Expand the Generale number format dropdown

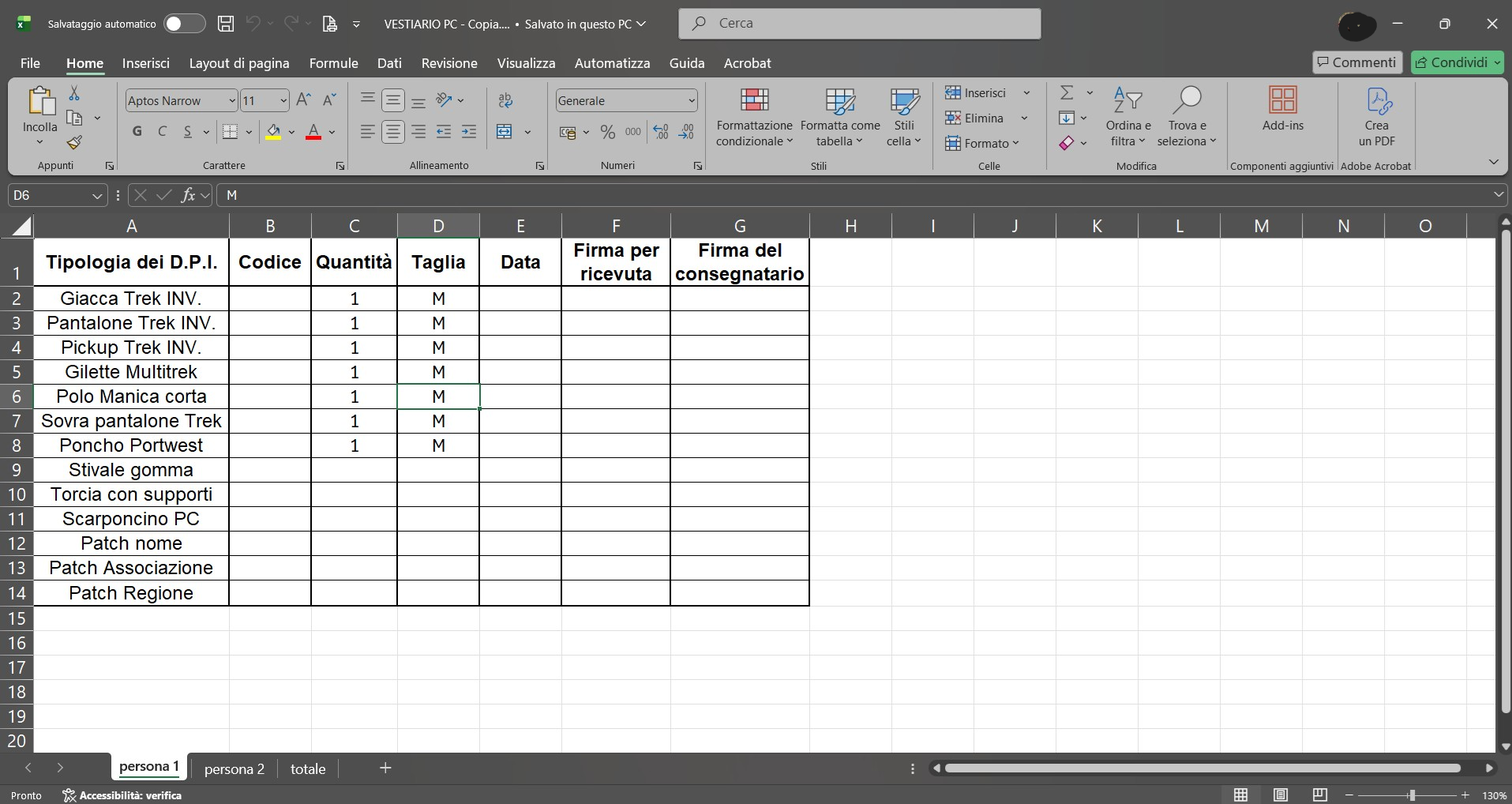coord(692,100)
